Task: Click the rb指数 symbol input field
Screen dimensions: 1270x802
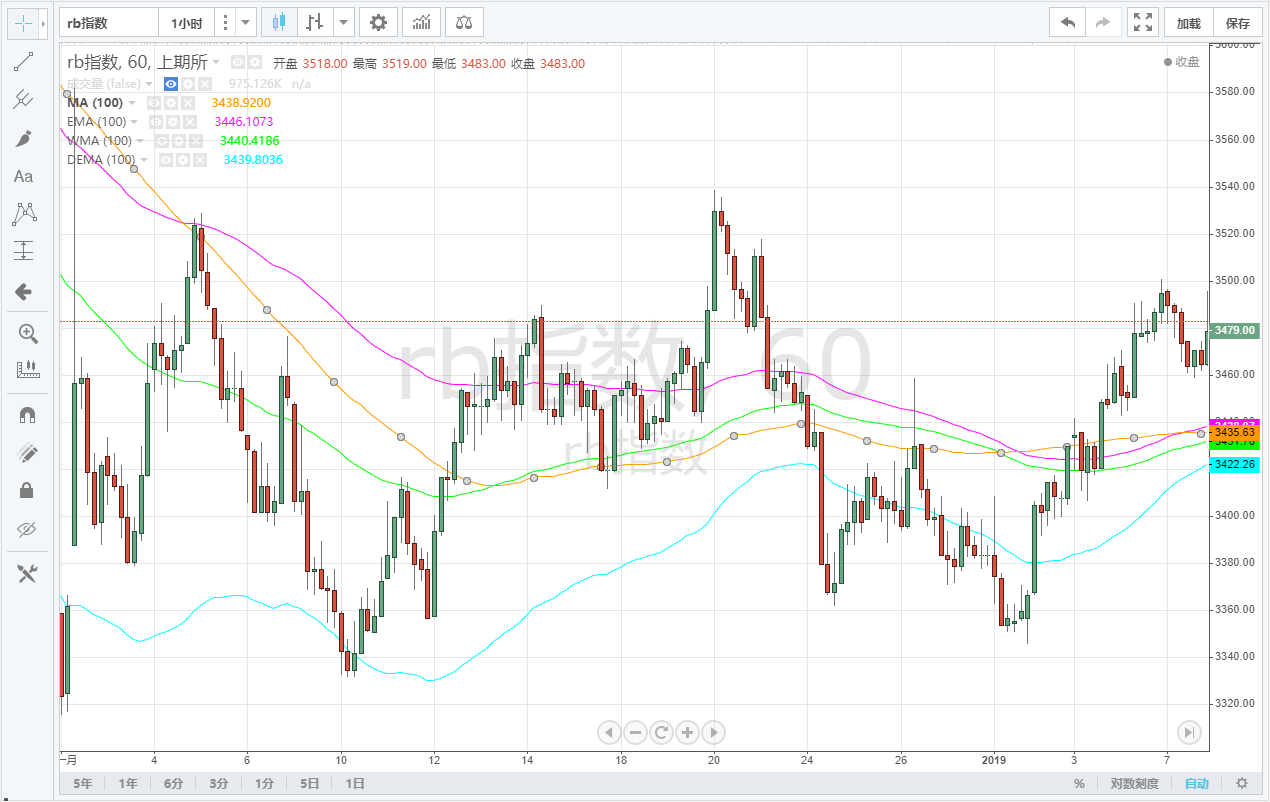Action: tap(108, 22)
